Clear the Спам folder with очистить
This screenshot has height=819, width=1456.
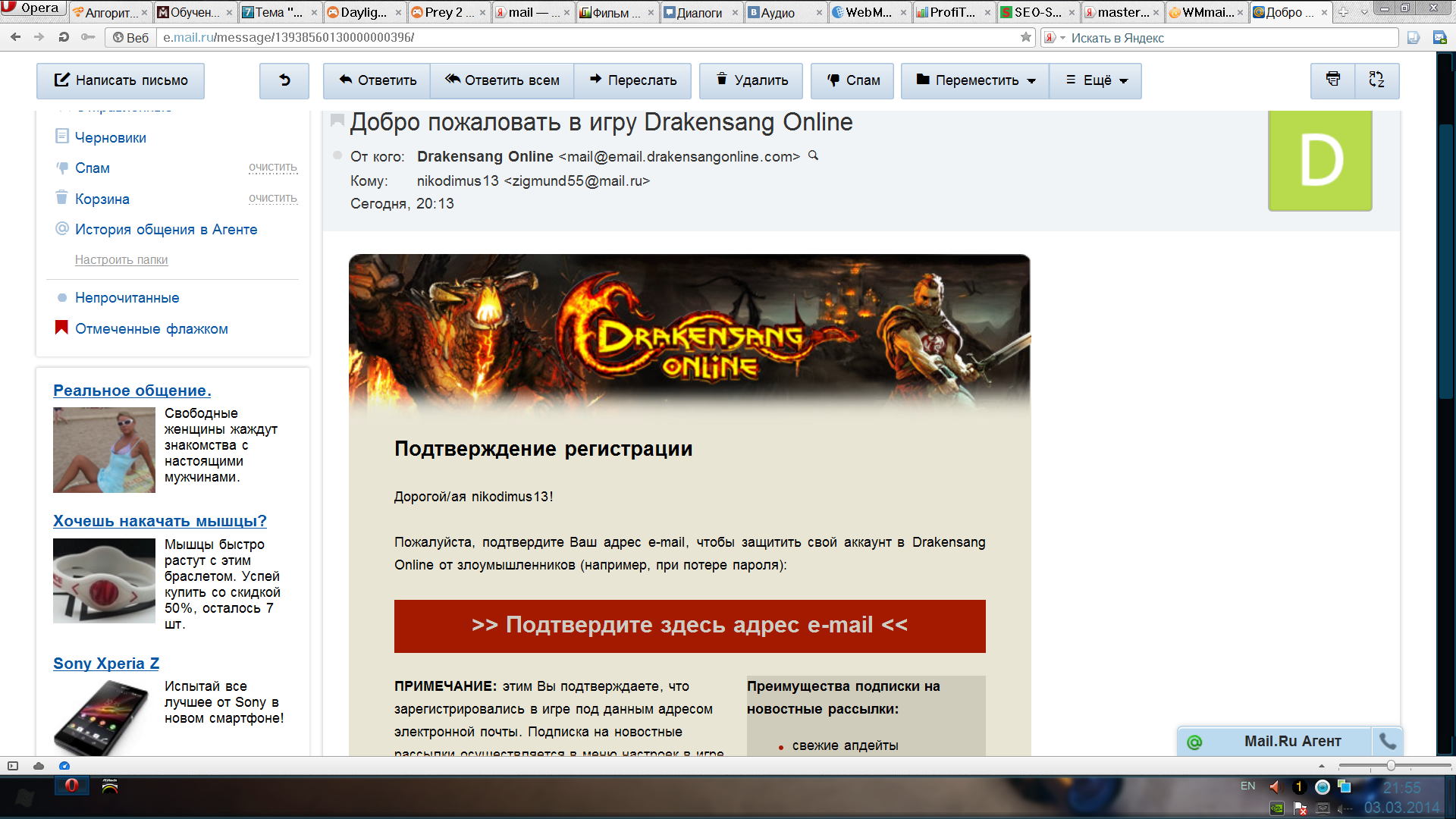273,168
